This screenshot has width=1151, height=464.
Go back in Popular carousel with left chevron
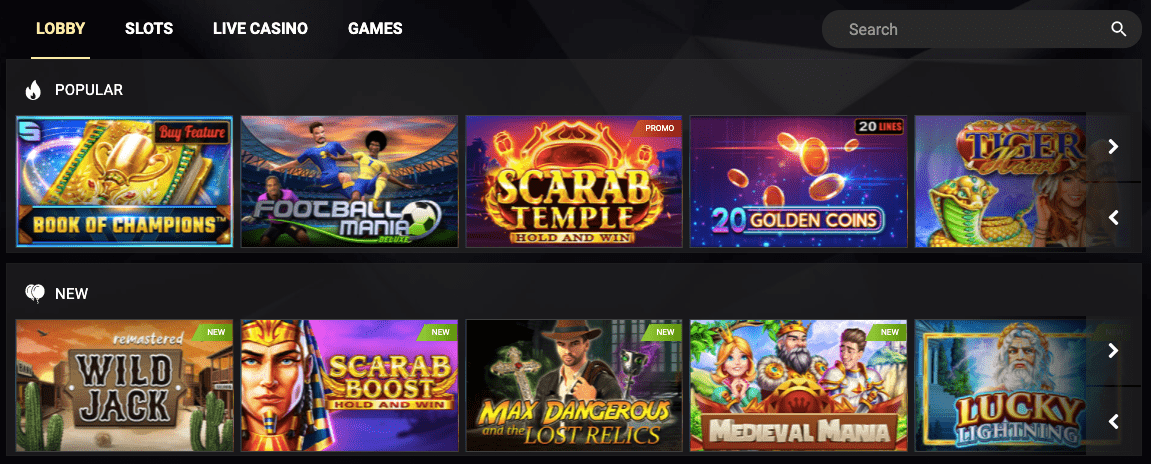point(1114,217)
